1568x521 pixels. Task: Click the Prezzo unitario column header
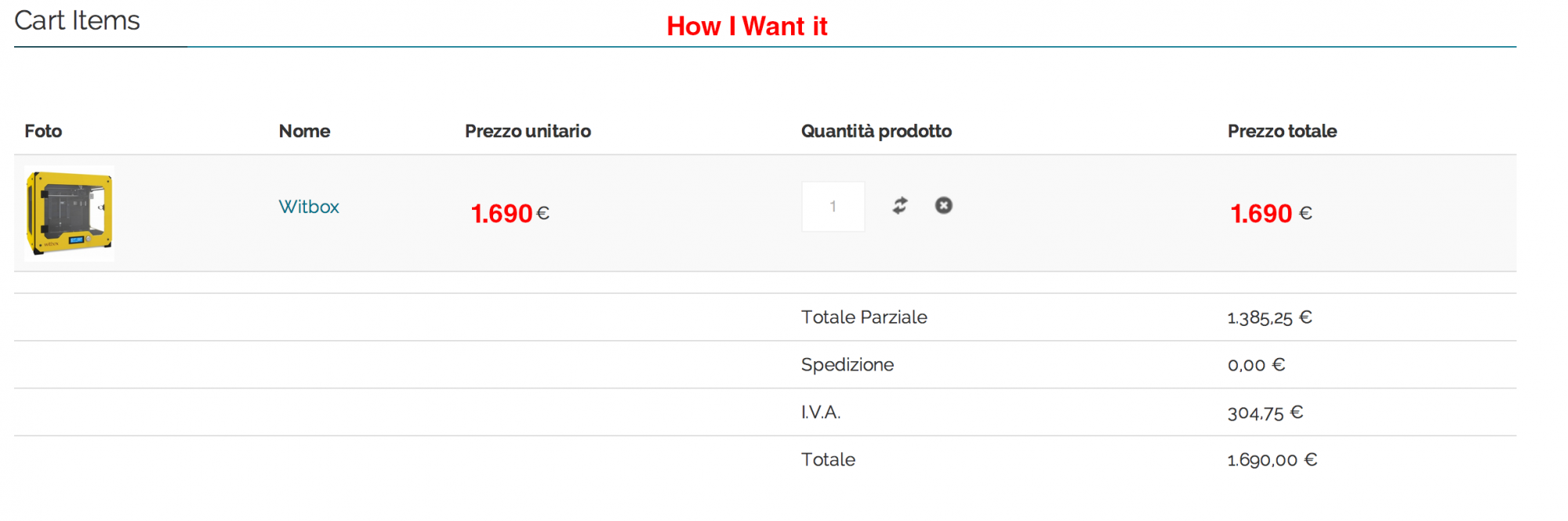pos(528,131)
